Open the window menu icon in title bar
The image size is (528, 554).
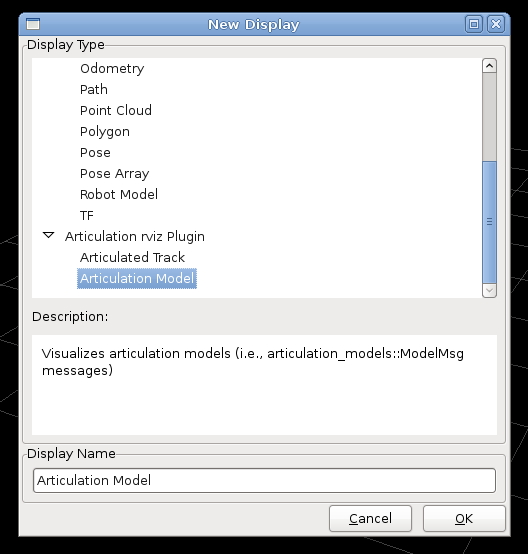[33, 24]
